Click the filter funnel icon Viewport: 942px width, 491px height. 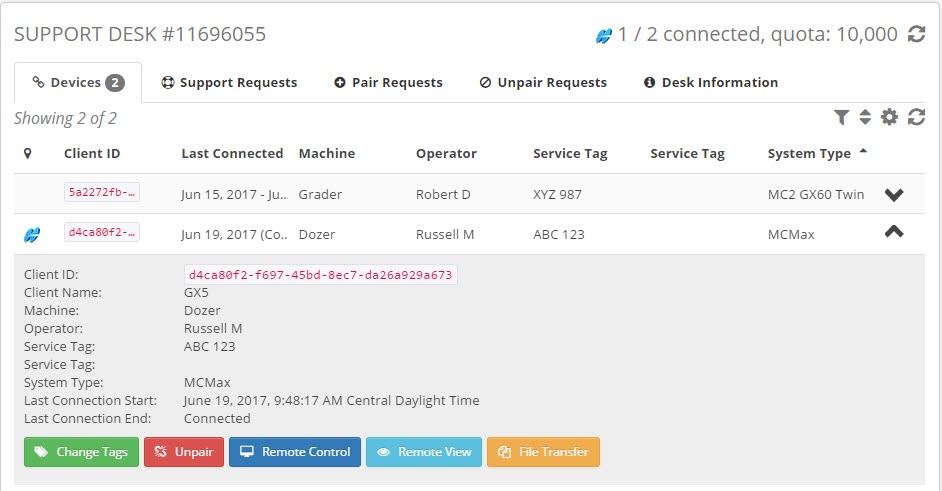[842, 118]
